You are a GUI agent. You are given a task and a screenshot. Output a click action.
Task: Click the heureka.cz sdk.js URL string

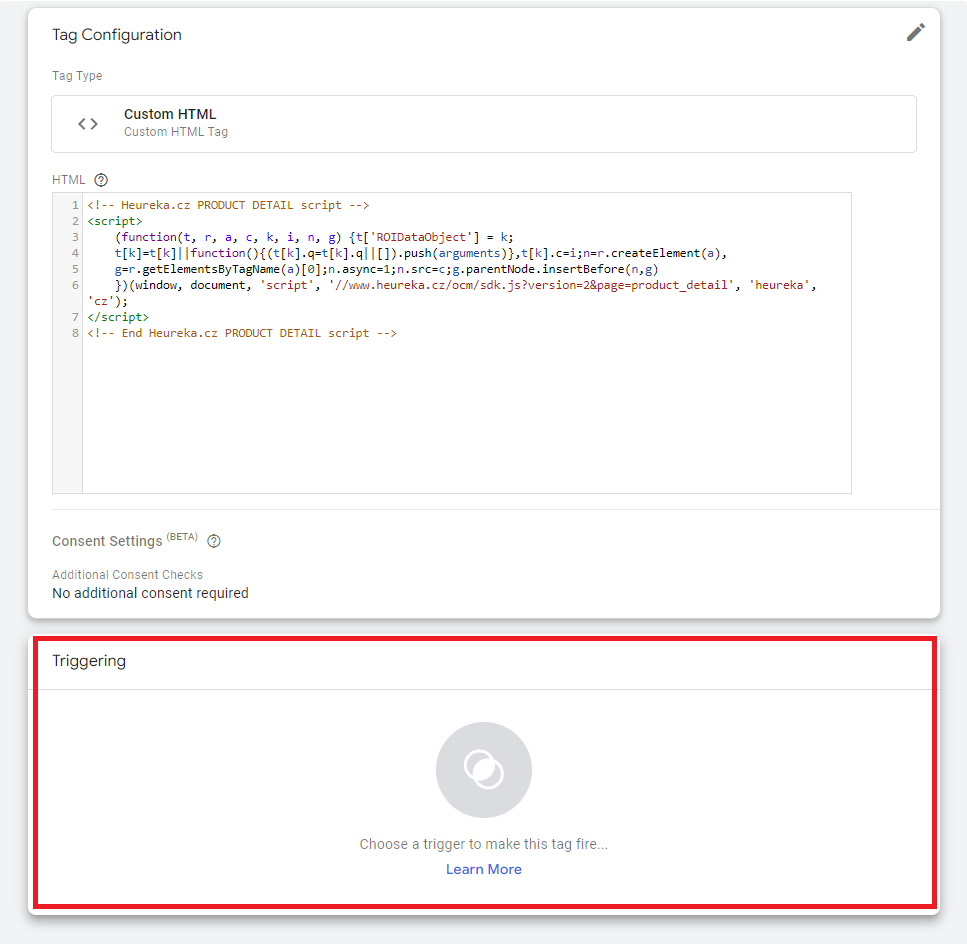click(x=531, y=285)
